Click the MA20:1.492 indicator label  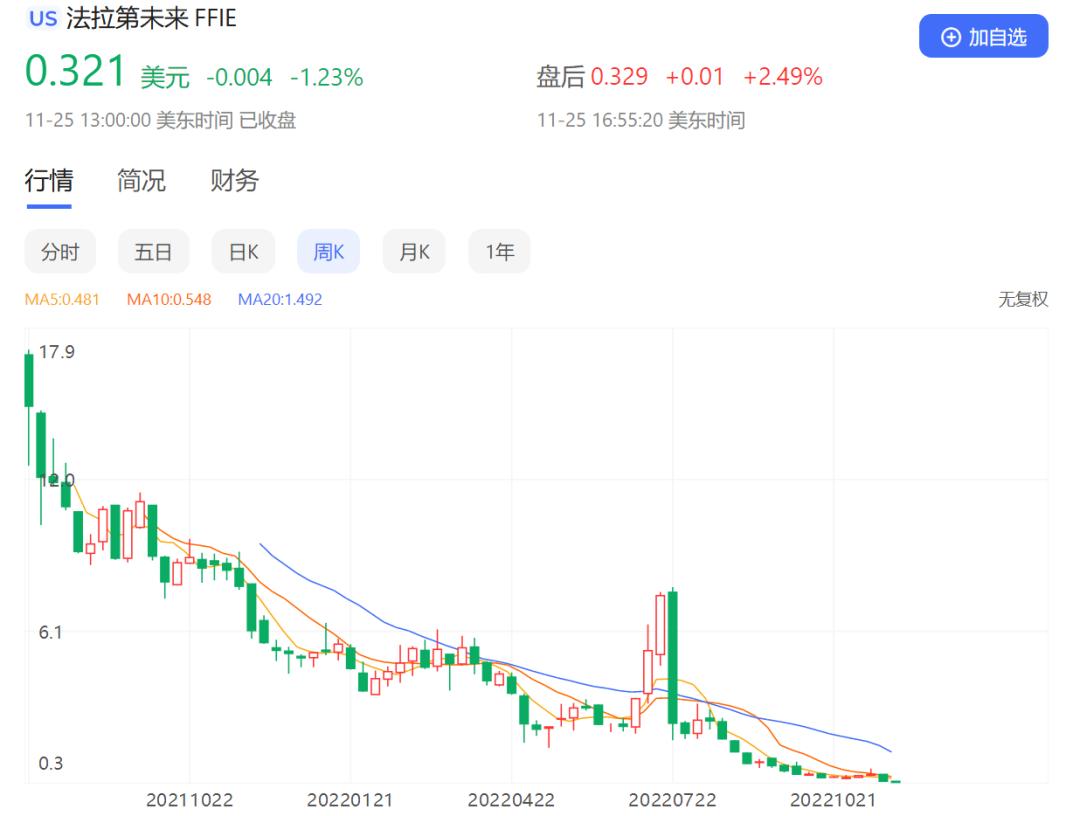coord(280,300)
